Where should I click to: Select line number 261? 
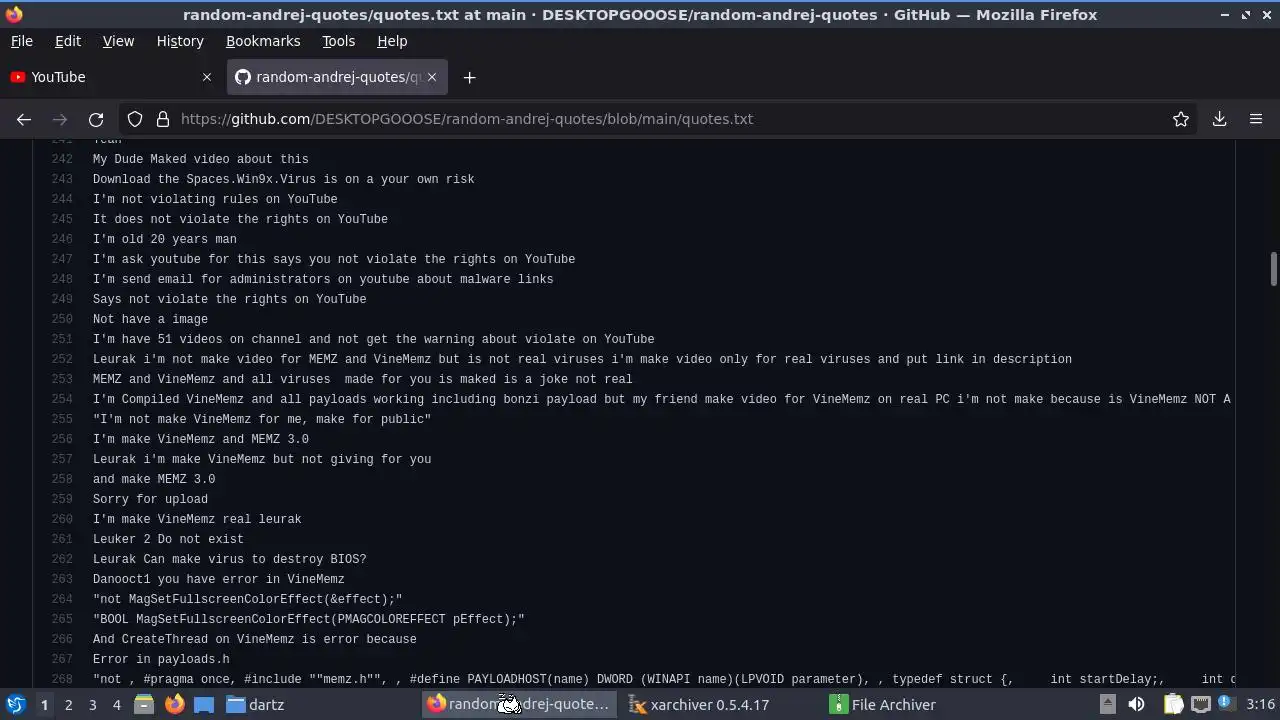click(x=62, y=539)
